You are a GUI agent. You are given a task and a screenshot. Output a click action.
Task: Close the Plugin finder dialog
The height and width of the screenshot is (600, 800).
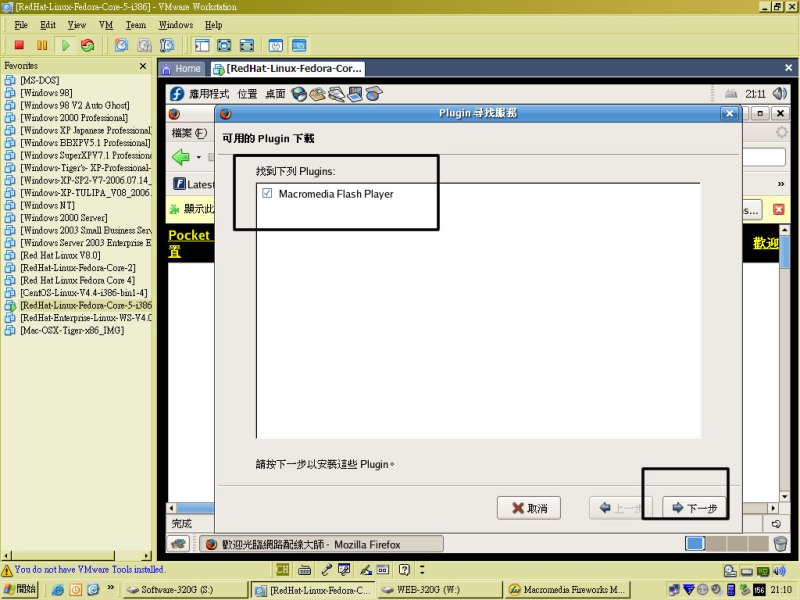tap(730, 113)
